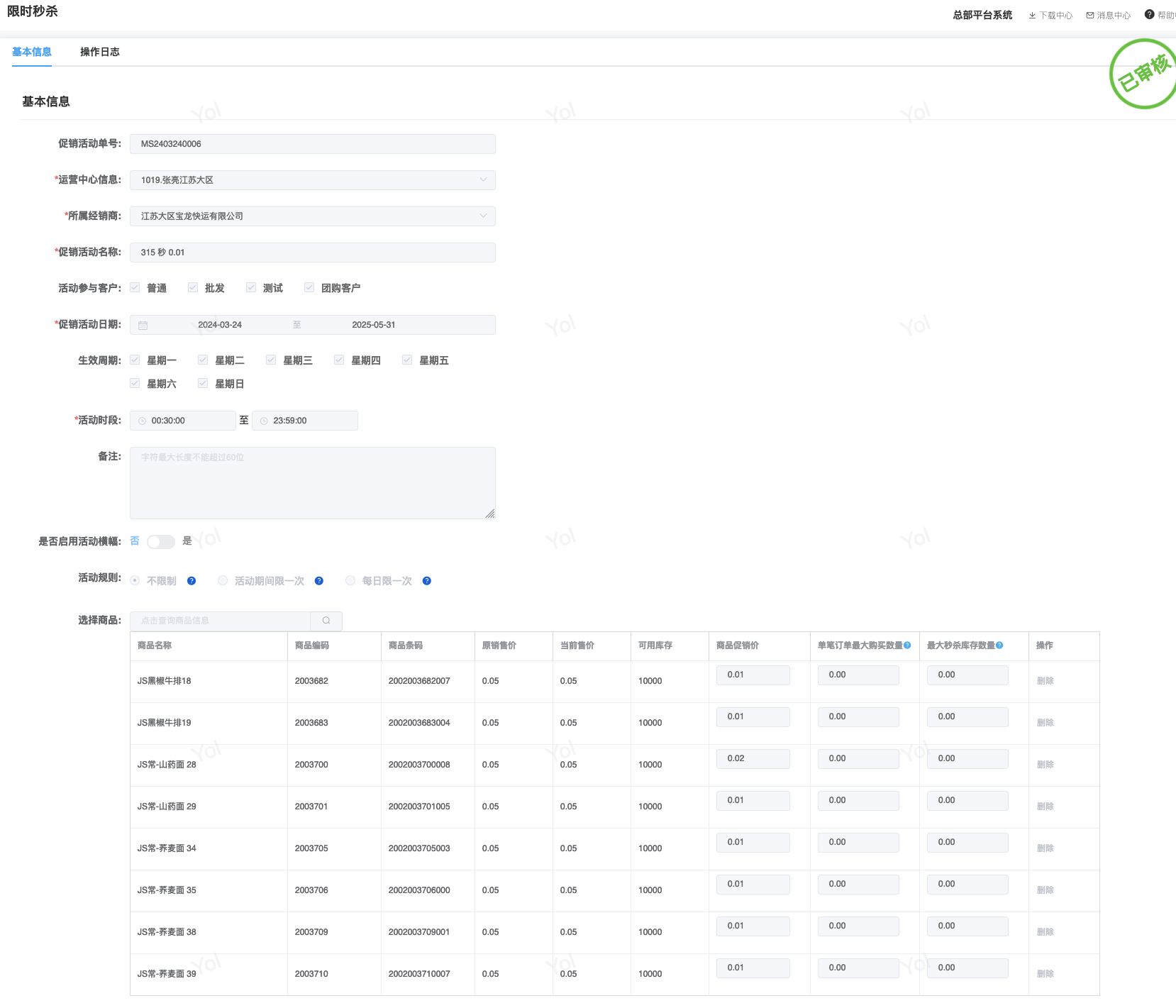The width and height of the screenshot is (1176, 1008).
Task: Click help icon beside 每日限一次
Action: pyautogui.click(x=427, y=581)
